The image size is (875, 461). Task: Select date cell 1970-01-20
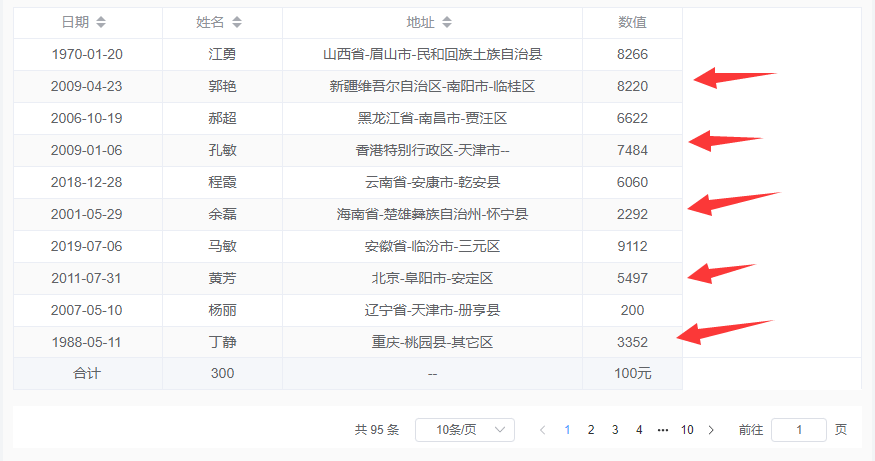coord(87,54)
